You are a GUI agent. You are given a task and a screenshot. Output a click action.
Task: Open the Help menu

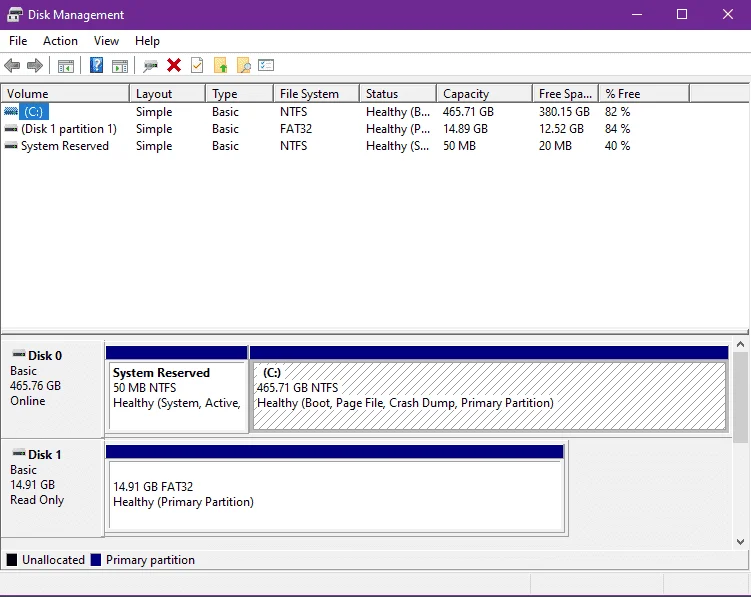click(x=147, y=41)
